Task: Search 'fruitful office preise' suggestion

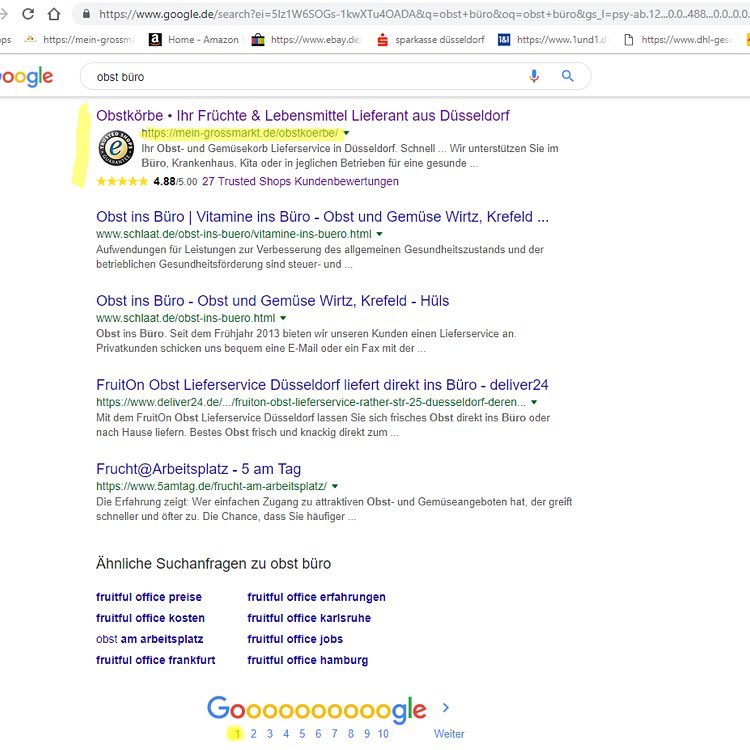Action: 149,597
